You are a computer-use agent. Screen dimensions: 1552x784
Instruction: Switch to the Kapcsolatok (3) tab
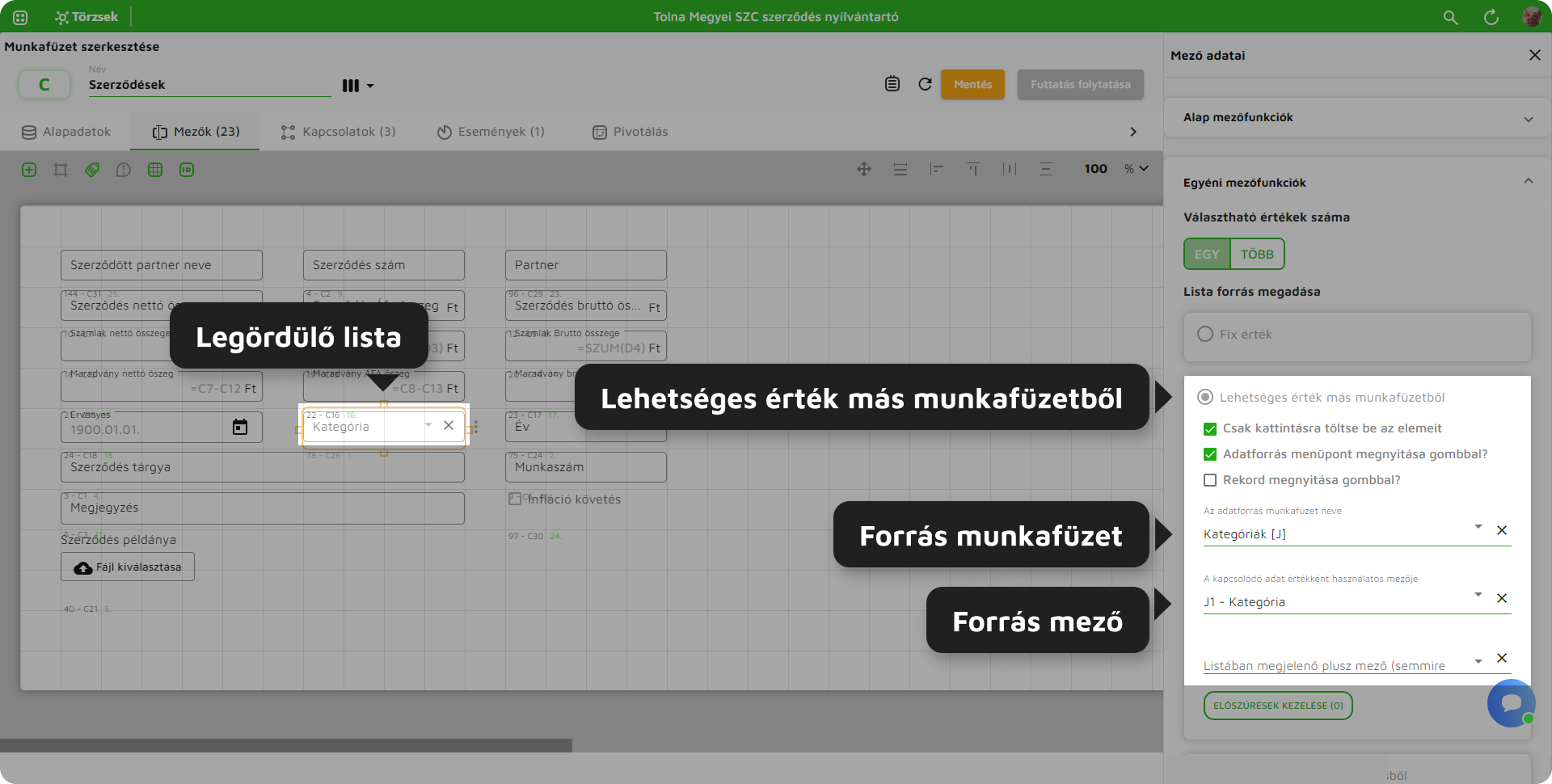pyautogui.click(x=338, y=132)
